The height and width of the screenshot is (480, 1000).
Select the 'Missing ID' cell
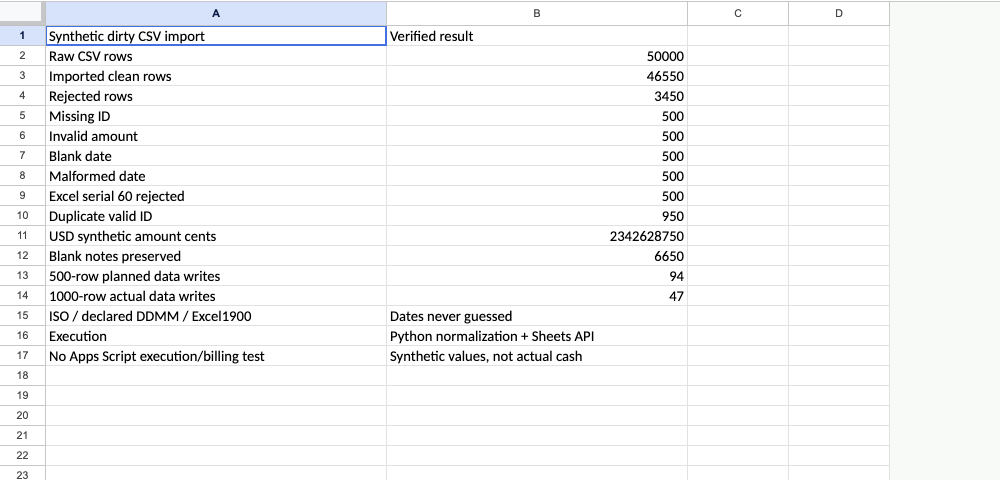216,116
